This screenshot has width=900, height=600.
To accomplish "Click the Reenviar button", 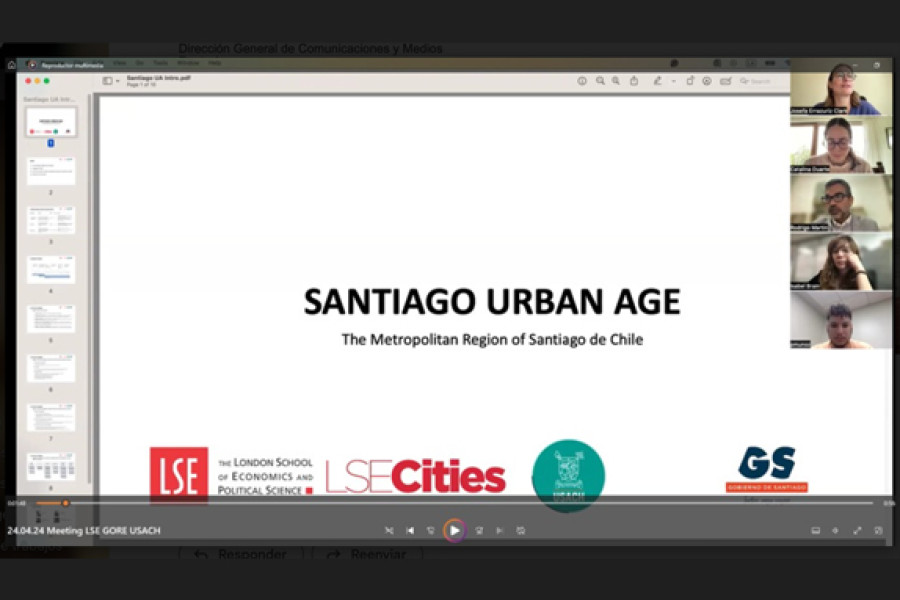I will [368, 553].
